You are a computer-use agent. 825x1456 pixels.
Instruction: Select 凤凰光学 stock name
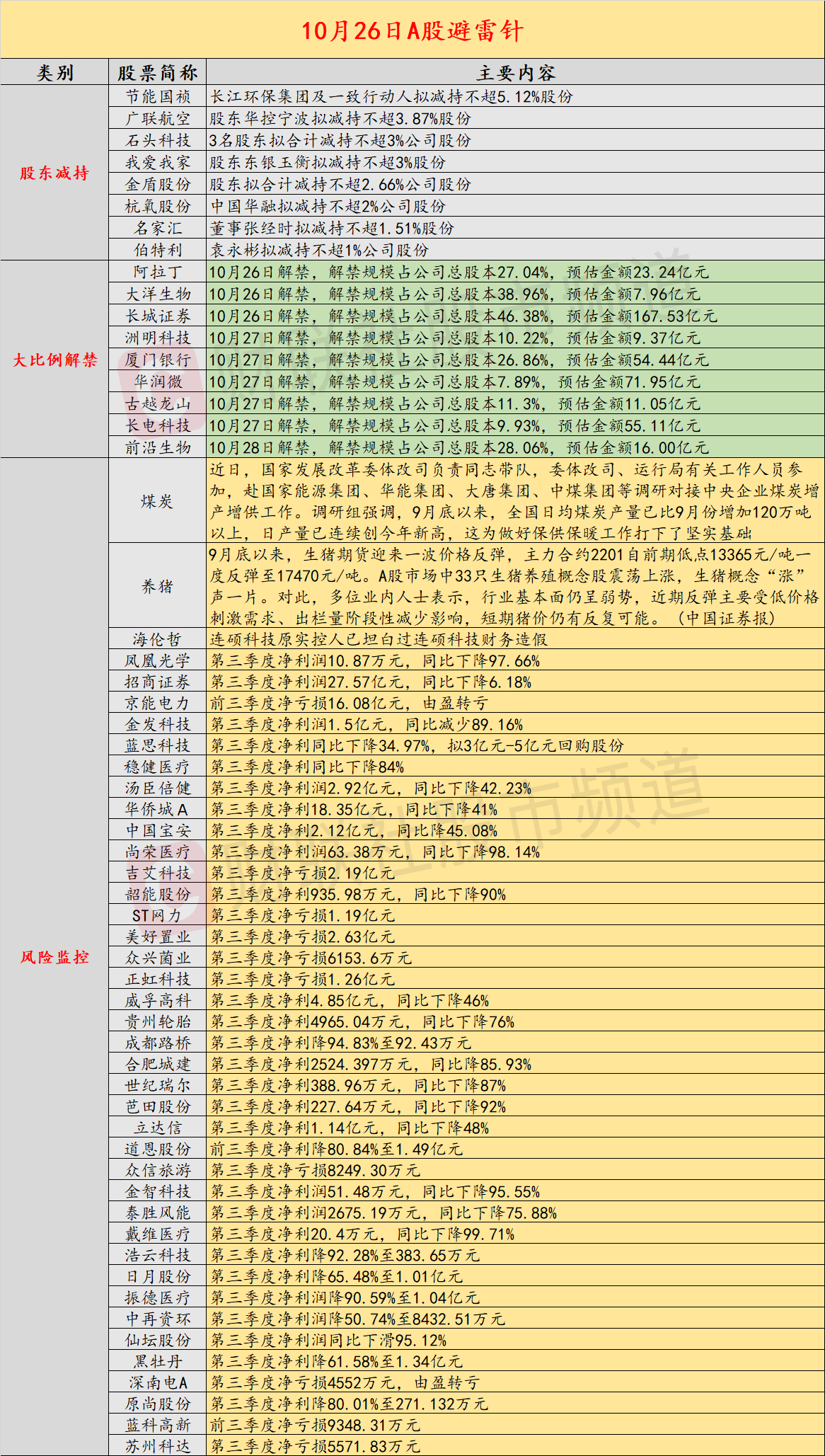point(158,660)
